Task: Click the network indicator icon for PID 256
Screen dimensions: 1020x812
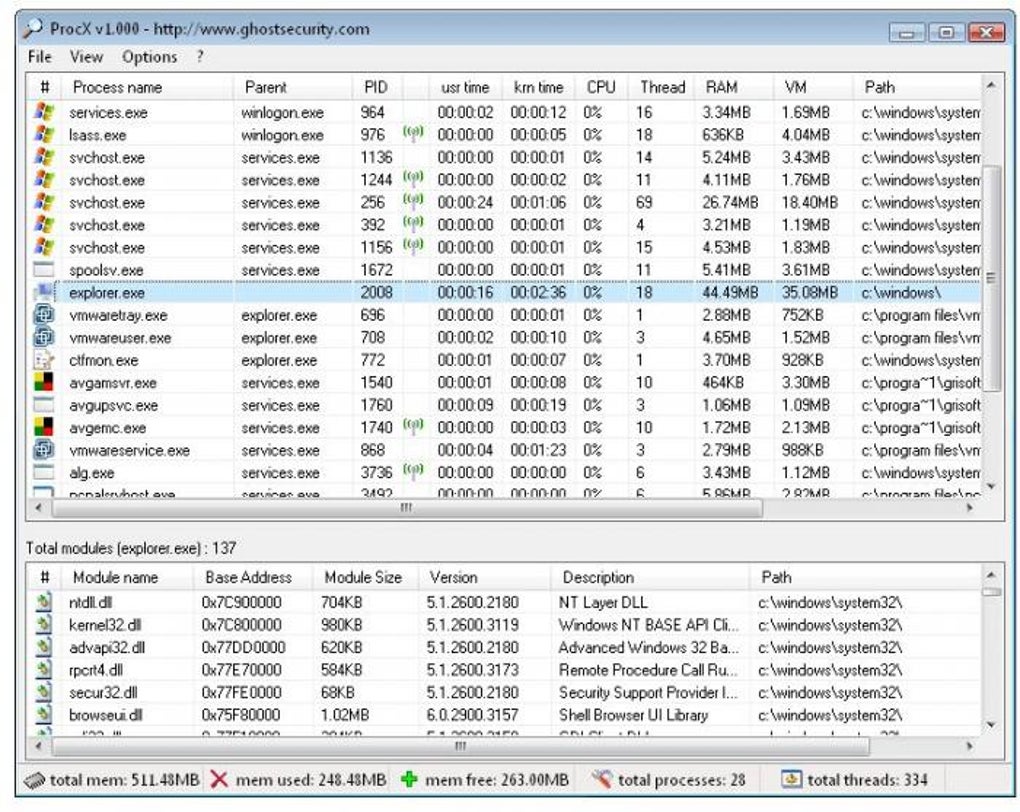Action: tap(413, 200)
